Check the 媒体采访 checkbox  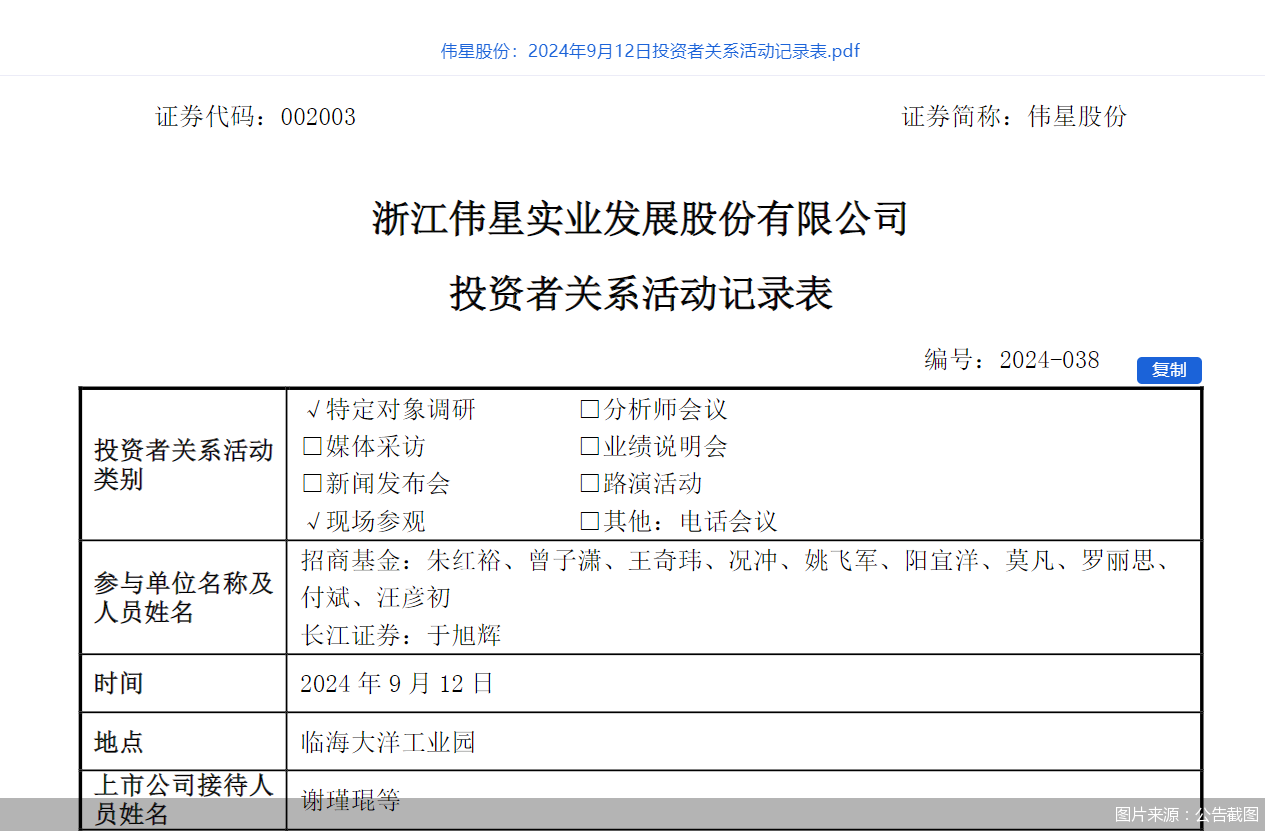[311, 445]
